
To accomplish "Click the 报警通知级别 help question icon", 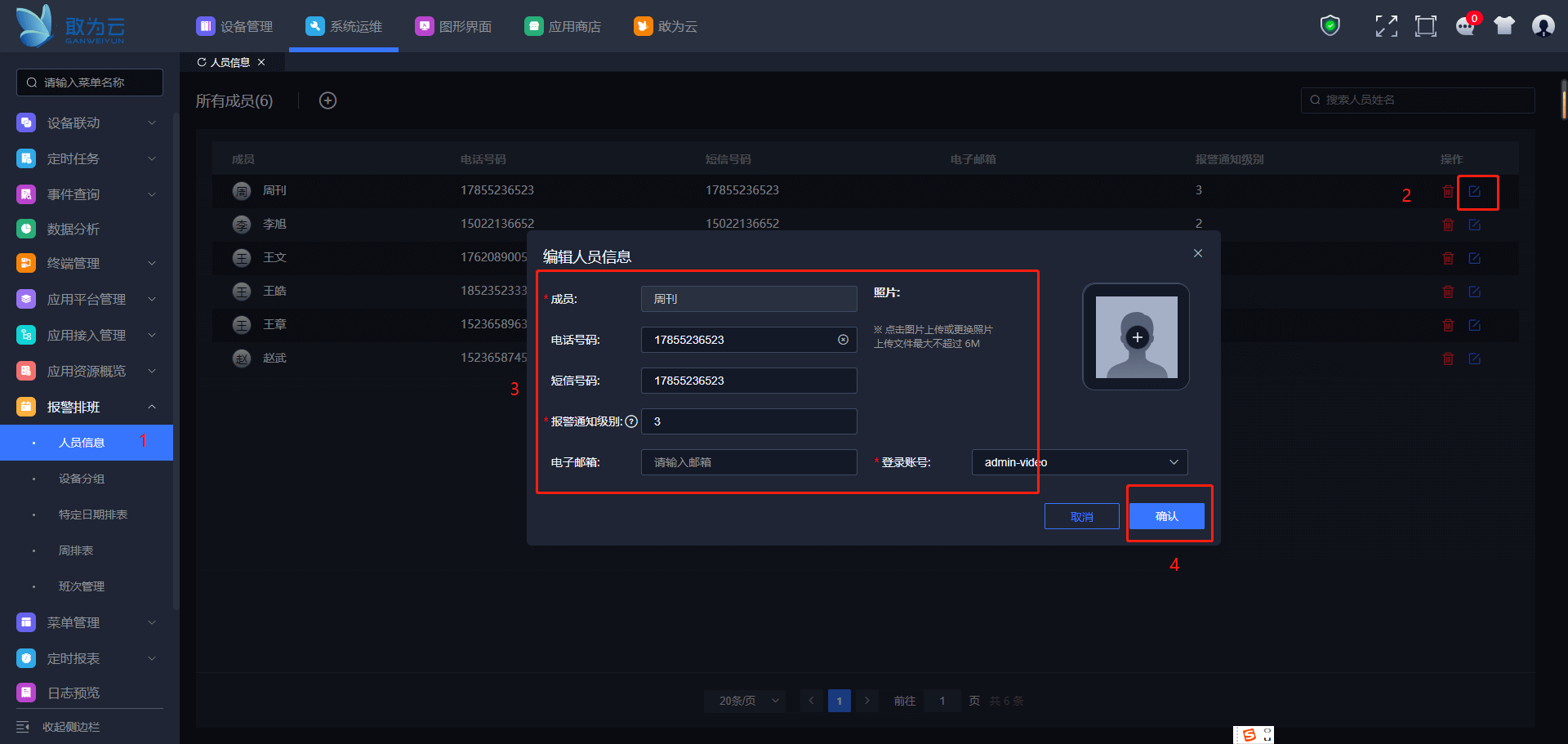I will 631,421.
